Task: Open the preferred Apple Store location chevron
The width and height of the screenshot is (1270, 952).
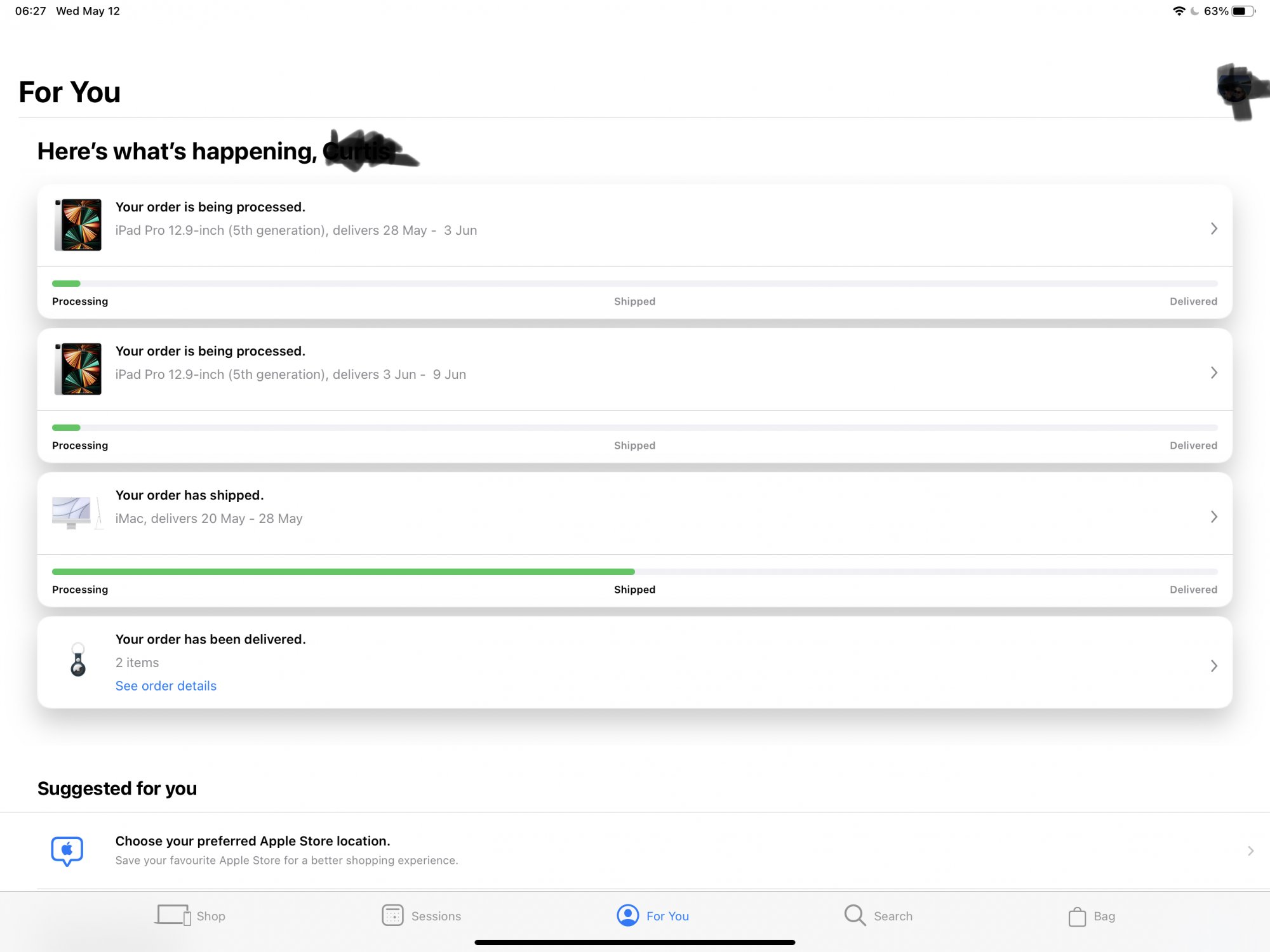Action: tap(1250, 851)
